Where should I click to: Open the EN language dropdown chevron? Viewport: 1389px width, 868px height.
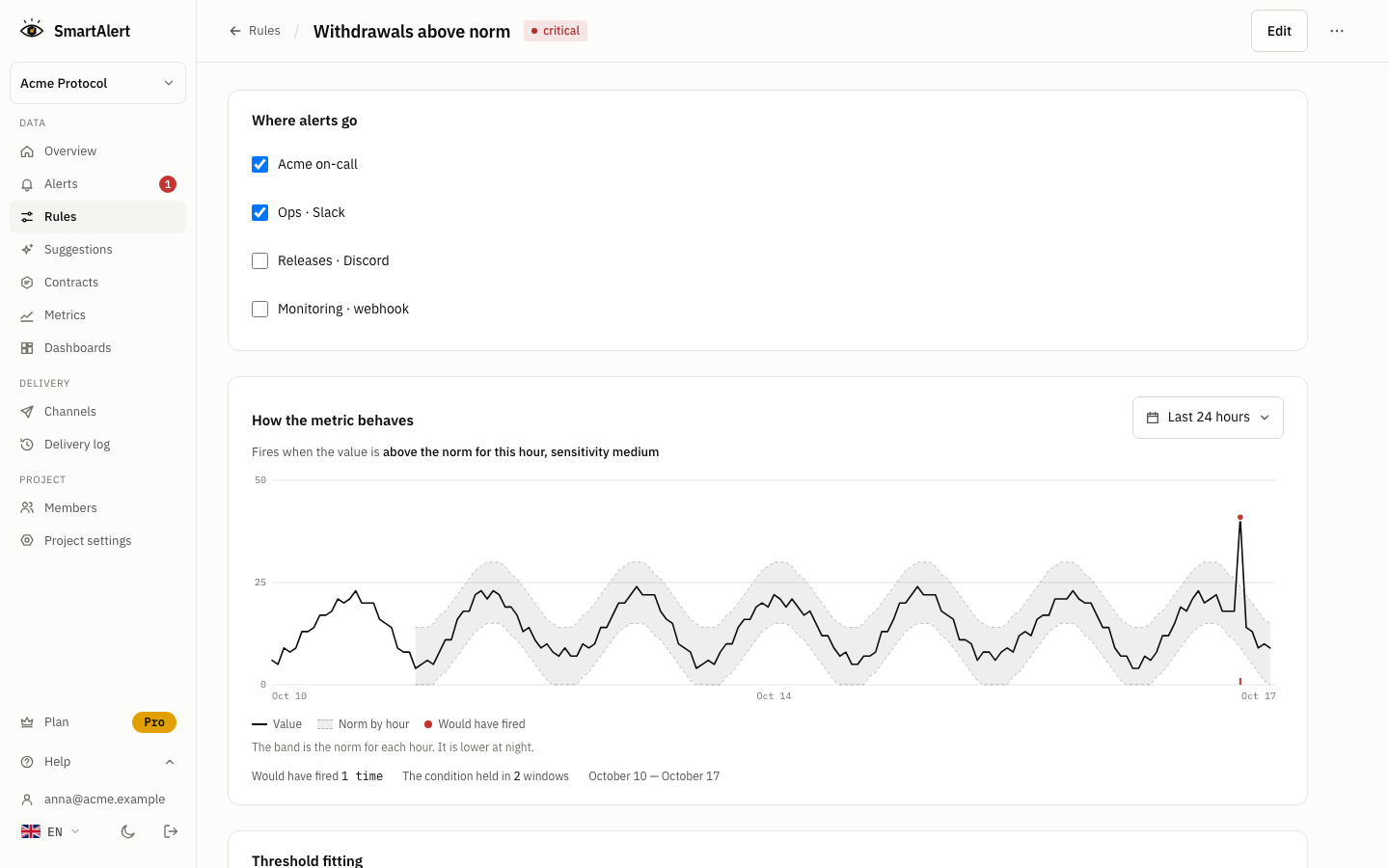click(x=75, y=831)
